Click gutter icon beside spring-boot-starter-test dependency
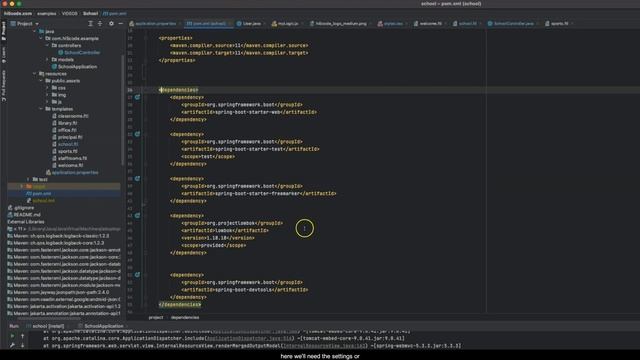 pos(138,134)
